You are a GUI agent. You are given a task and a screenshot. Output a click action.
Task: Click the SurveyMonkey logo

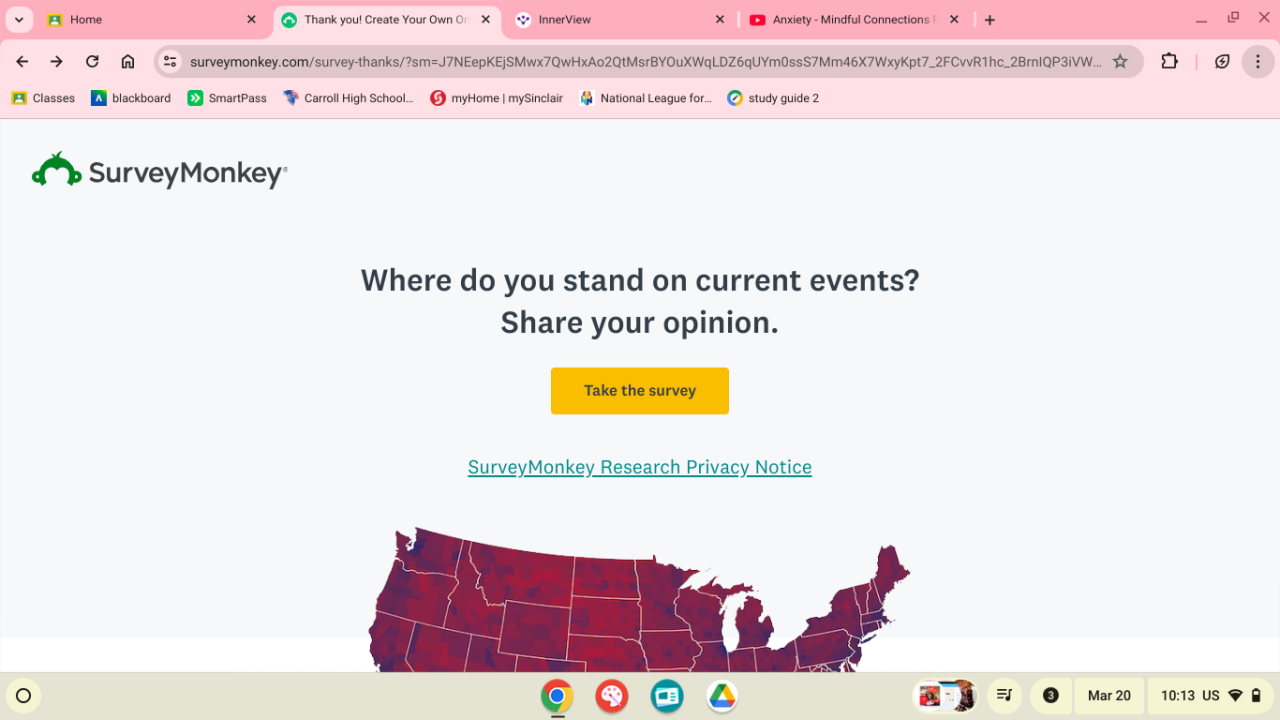(x=160, y=172)
